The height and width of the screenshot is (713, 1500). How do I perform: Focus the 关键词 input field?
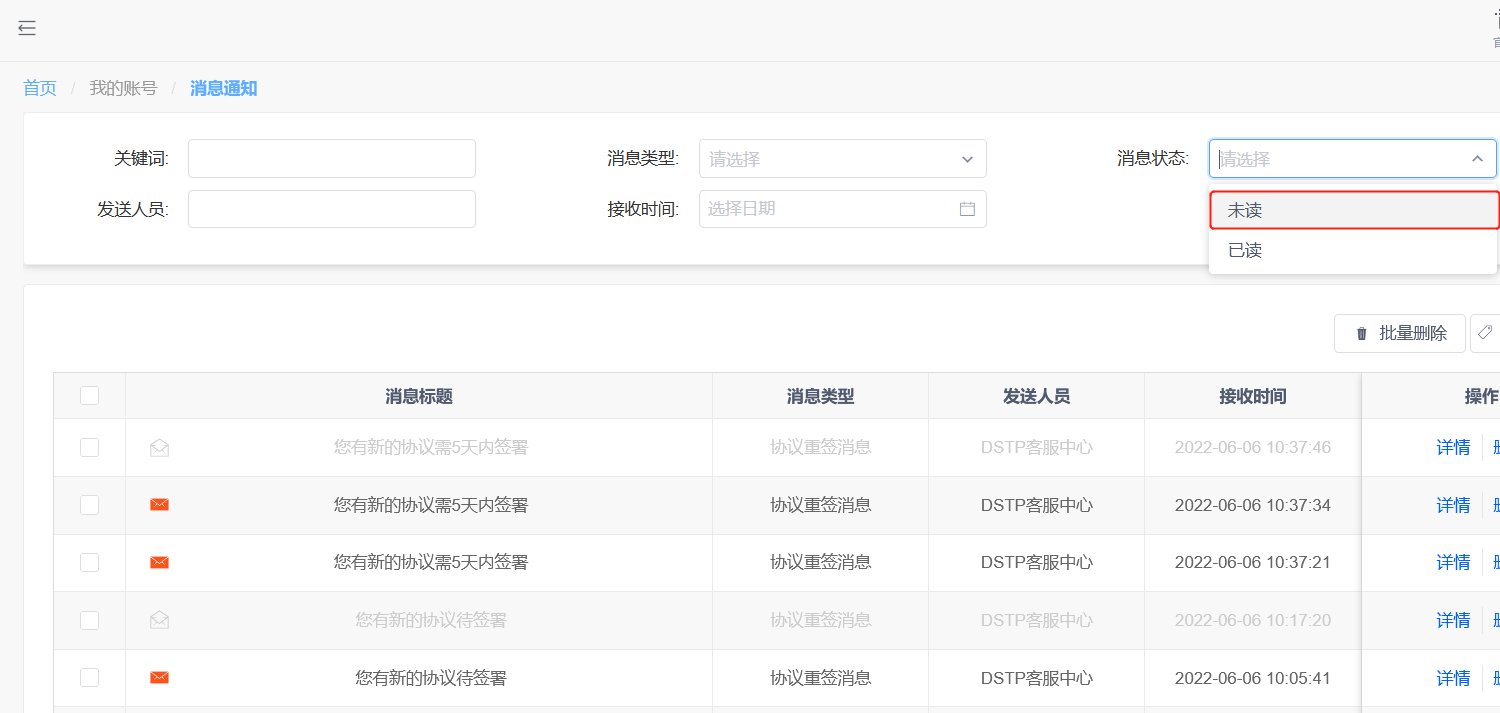pyautogui.click(x=332, y=159)
